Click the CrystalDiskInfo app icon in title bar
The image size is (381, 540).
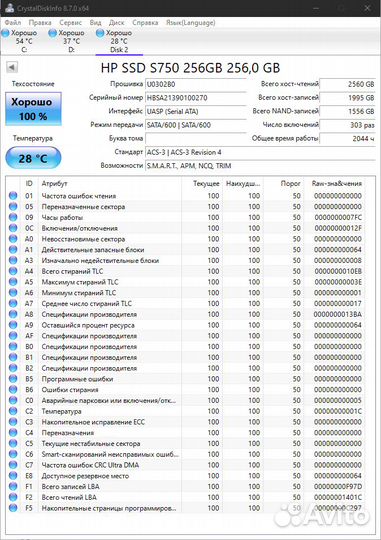click(9, 8)
